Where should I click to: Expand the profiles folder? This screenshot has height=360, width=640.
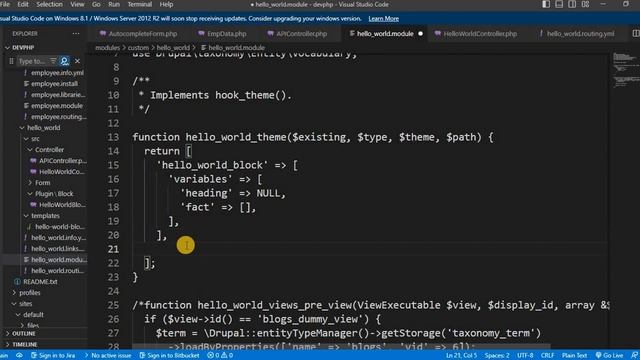click(x=30, y=293)
